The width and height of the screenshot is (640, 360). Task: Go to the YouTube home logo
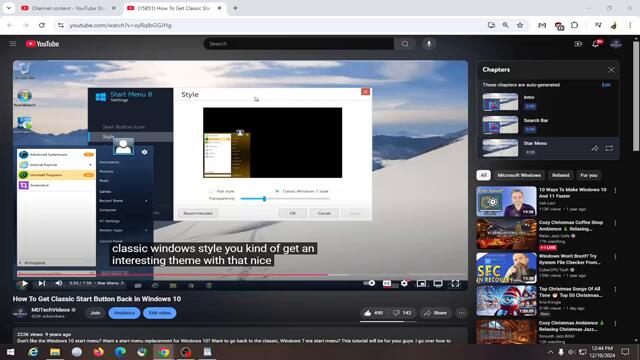tap(42, 44)
